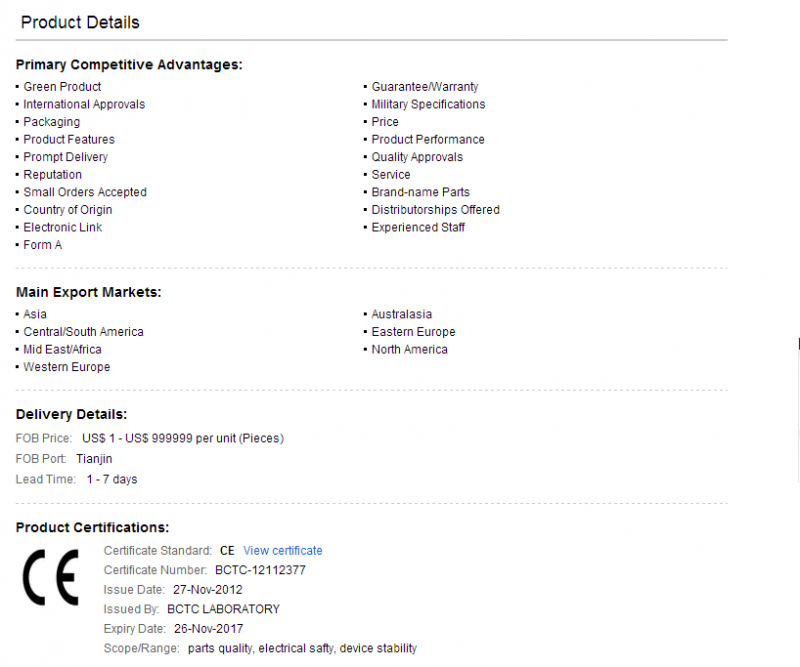Select the Green Product advantage item
800x667 pixels.
tap(62, 87)
